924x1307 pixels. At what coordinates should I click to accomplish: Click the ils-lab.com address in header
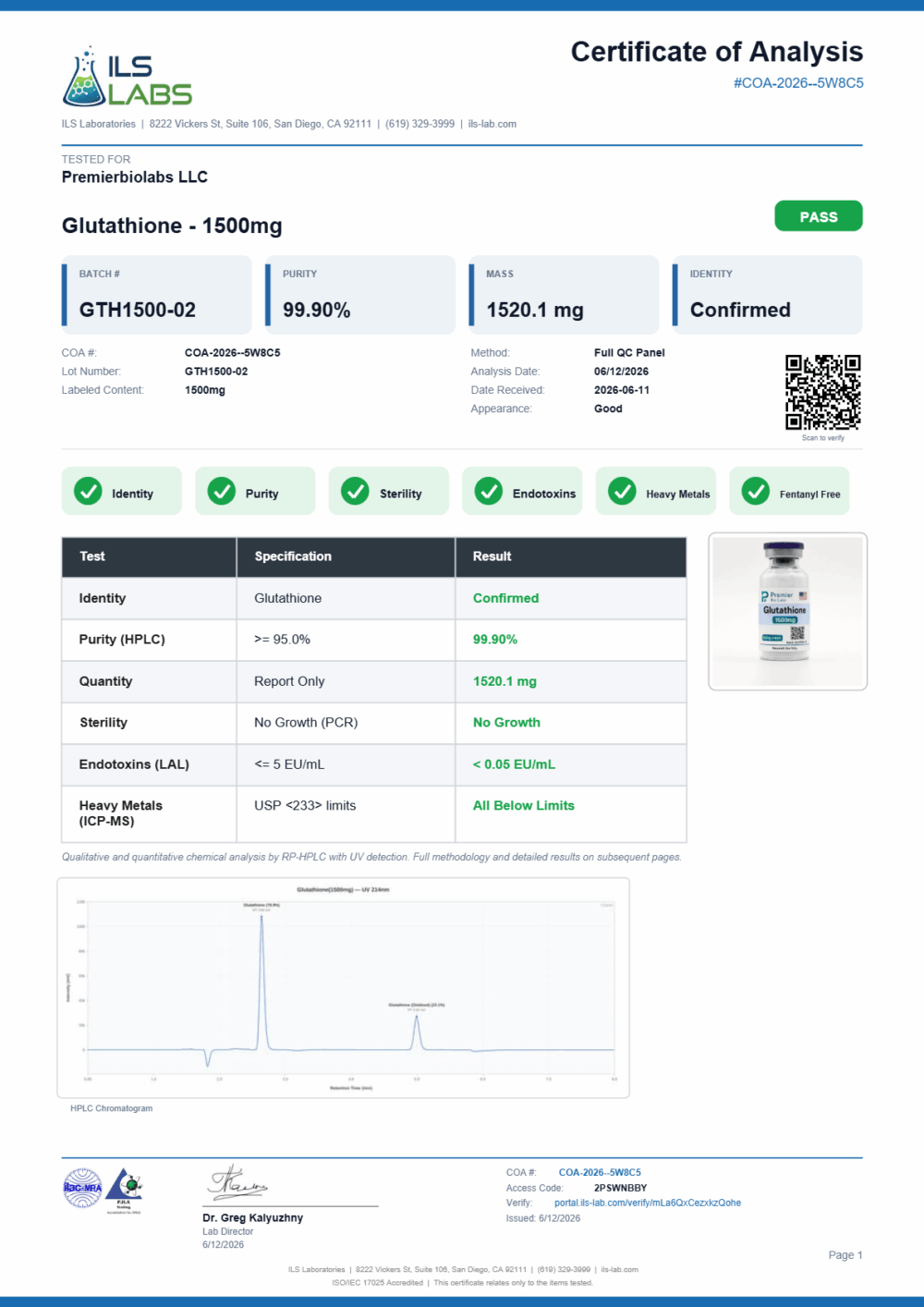[492, 124]
